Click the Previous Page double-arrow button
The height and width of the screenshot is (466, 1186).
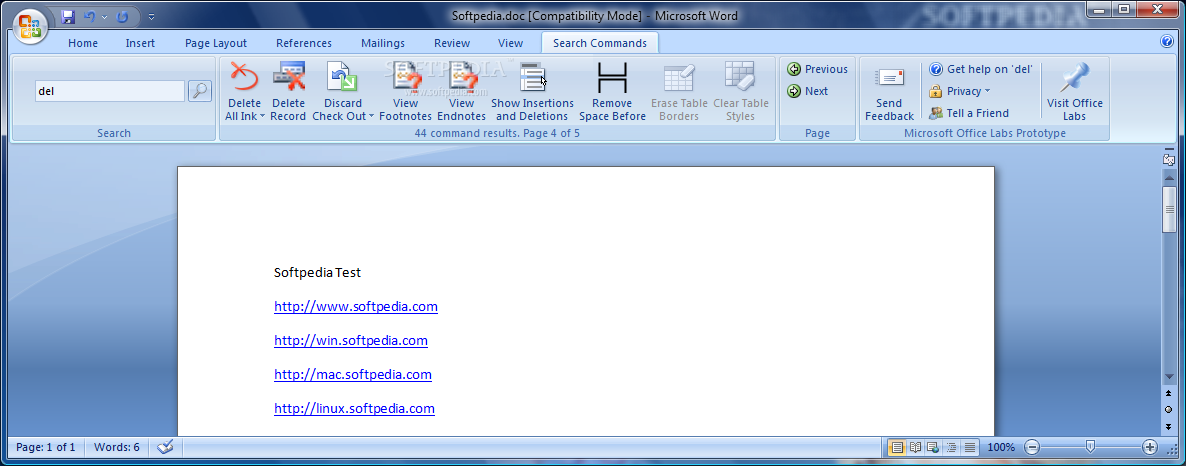pos(1169,394)
